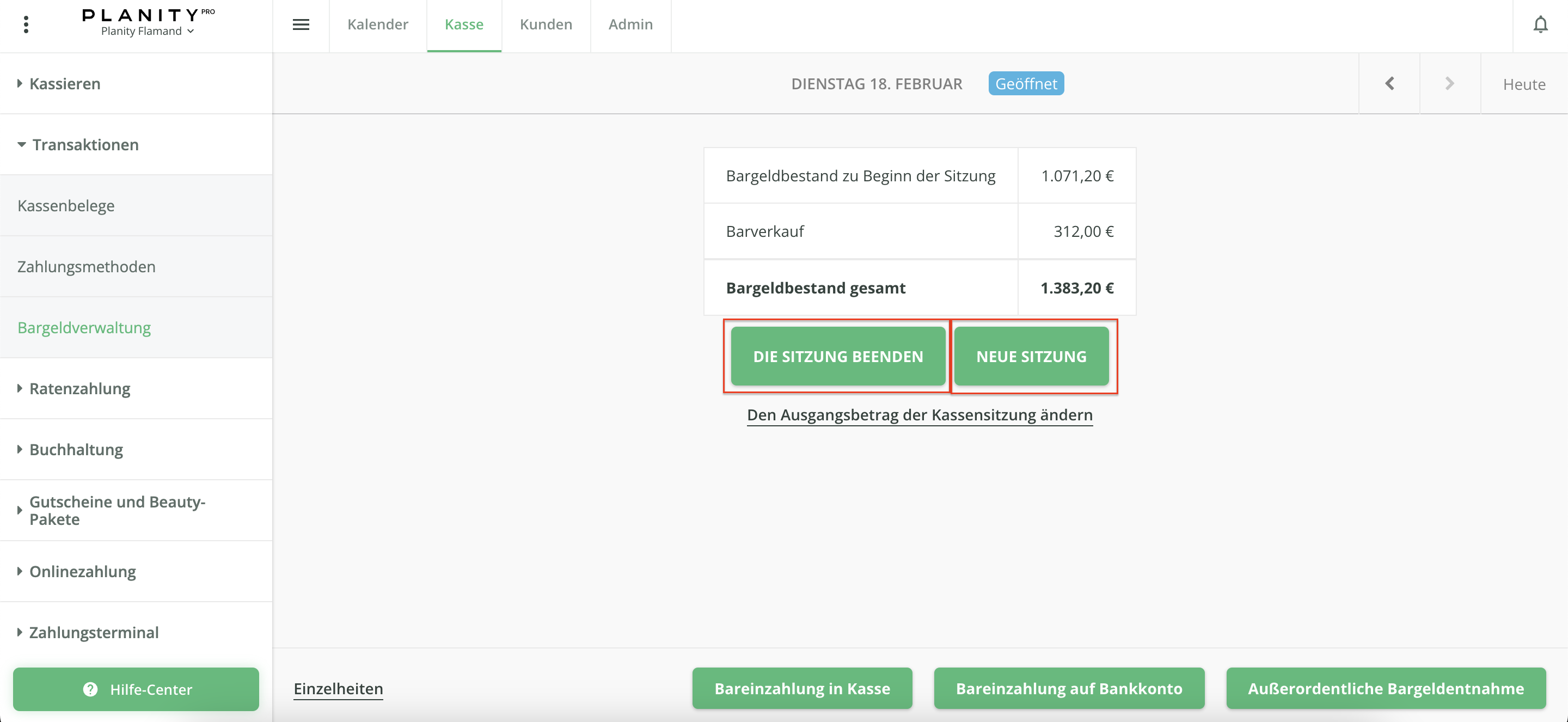Image resolution: width=1568 pixels, height=722 pixels.
Task: Expand the Buchhaltung section
Action: click(x=76, y=449)
